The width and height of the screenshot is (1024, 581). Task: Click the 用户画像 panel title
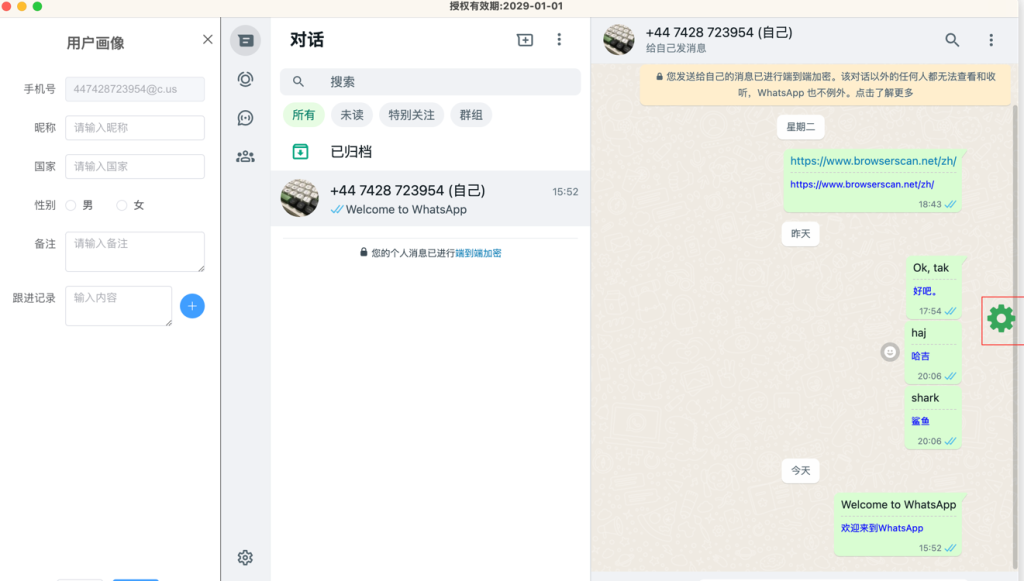point(95,43)
